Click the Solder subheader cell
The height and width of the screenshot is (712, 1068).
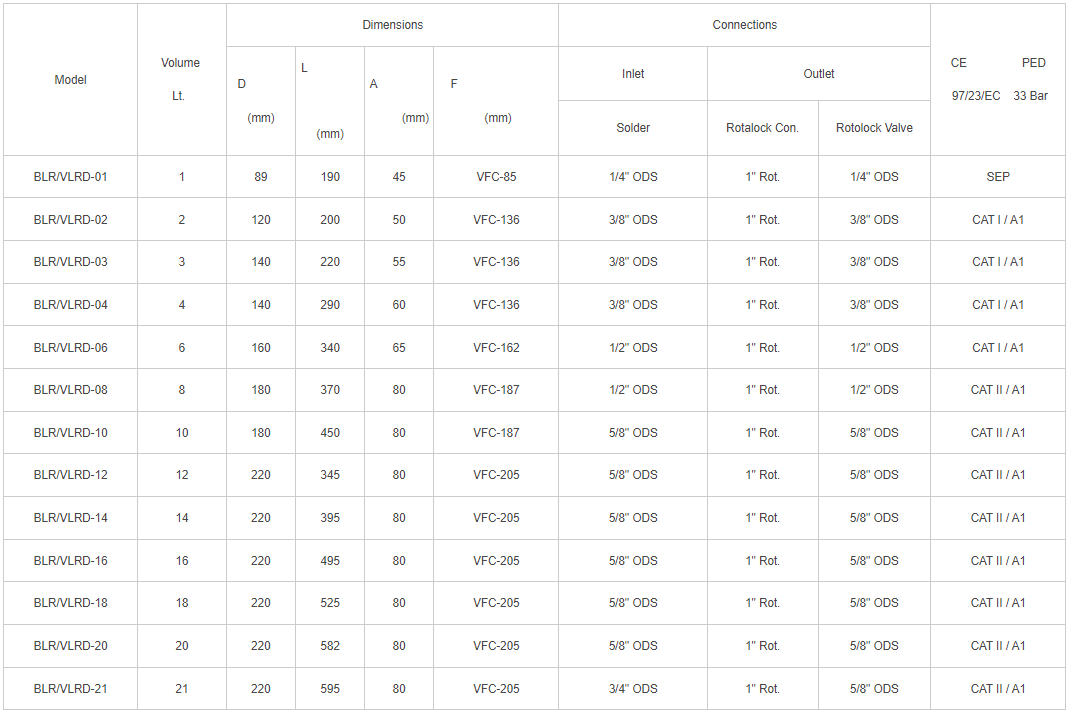click(633, 128)
